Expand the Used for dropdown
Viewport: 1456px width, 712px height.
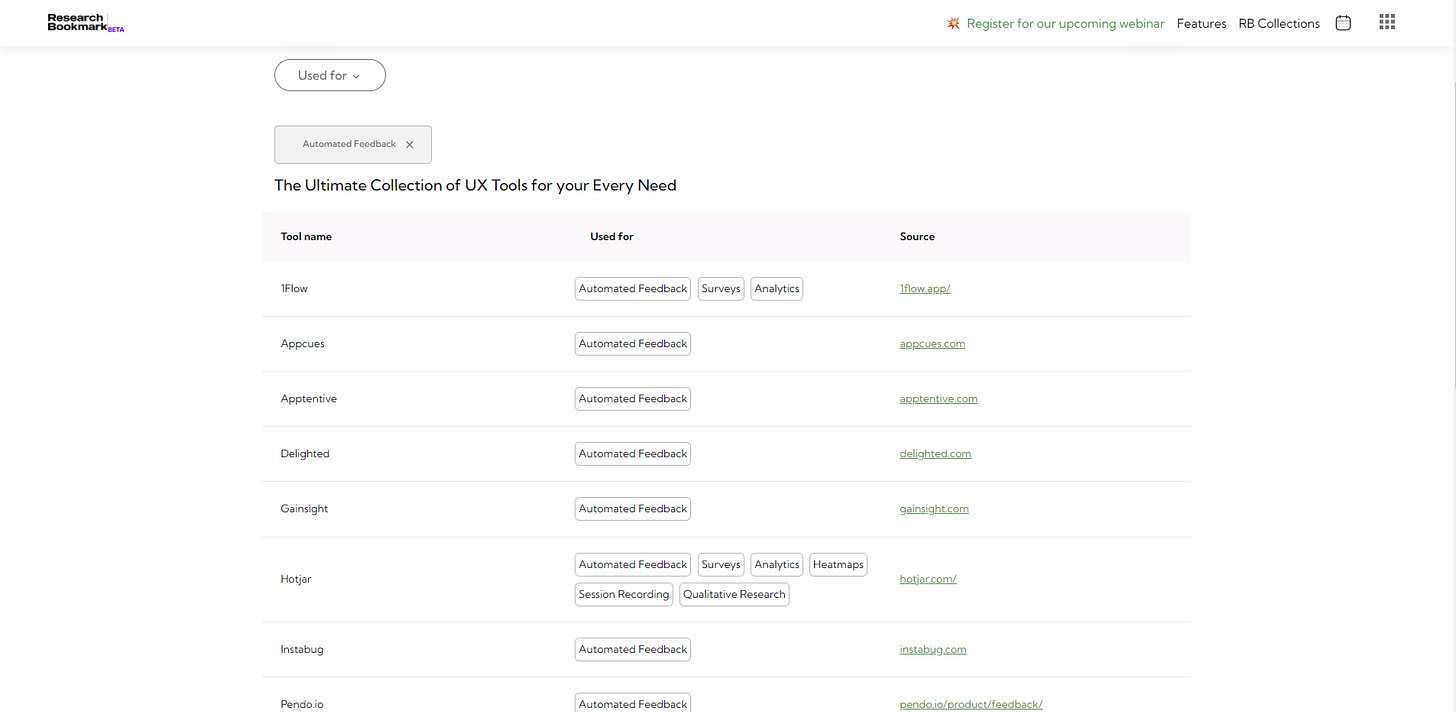tap(330, 75)
